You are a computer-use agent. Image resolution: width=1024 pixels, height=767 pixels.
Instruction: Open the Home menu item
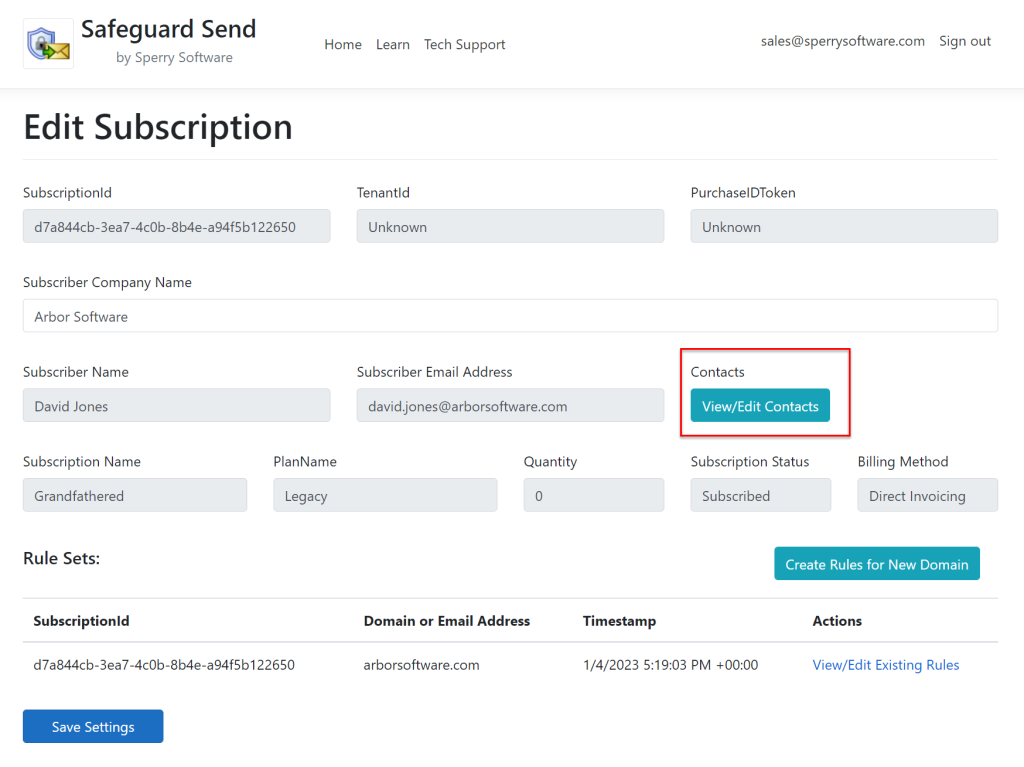pos(343,45)
